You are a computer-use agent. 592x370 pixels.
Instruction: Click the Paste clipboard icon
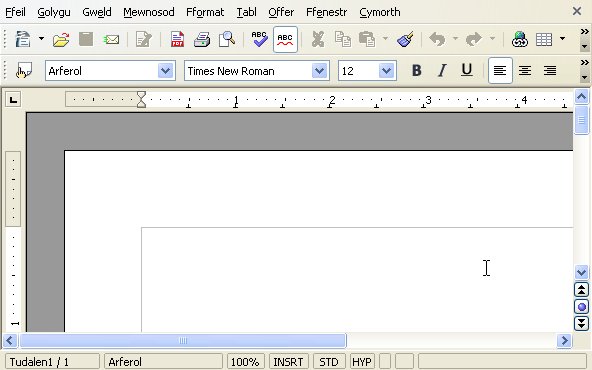367,39
